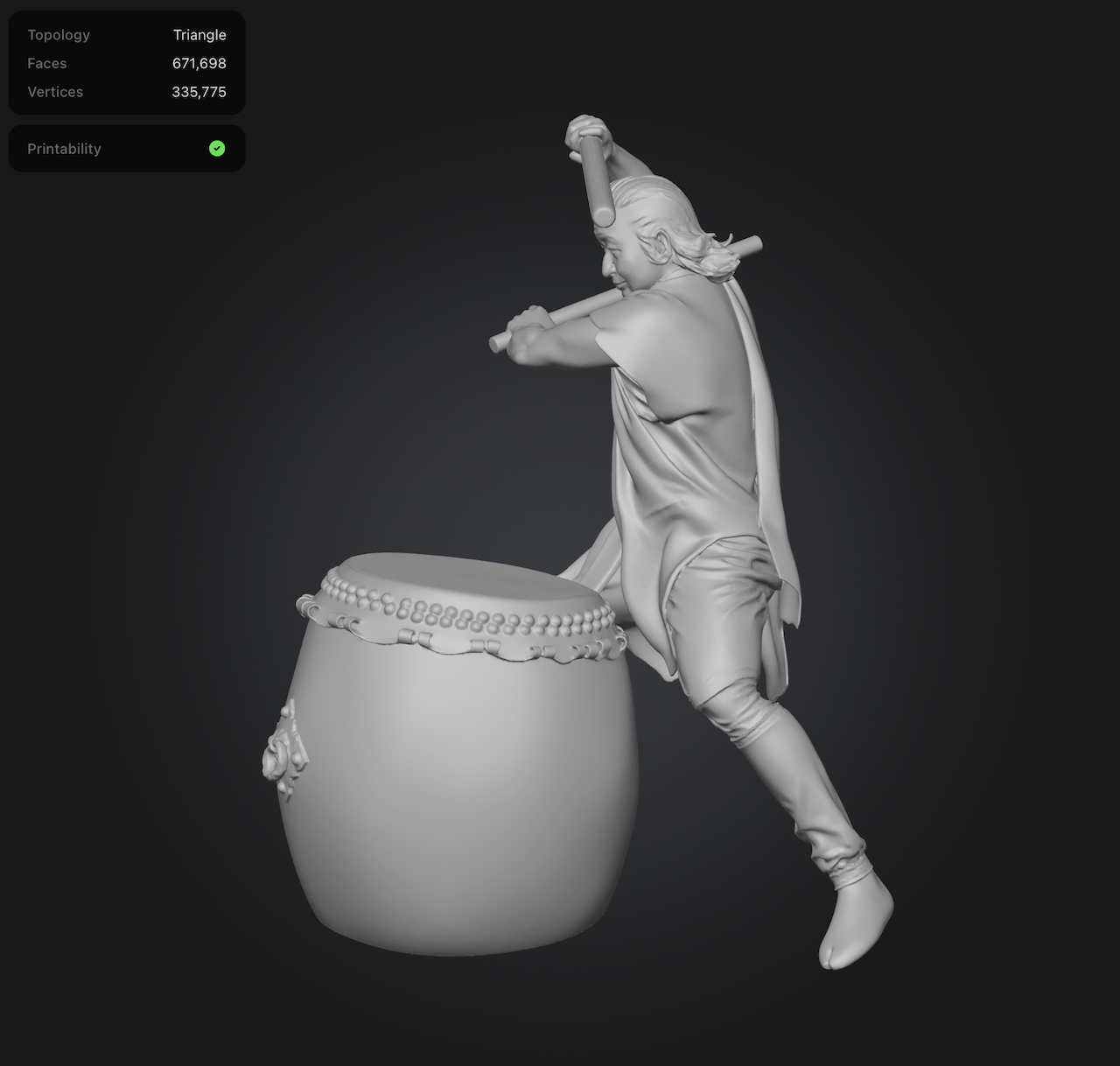Image resolution: width=1120 pixels, height=1066 pixels.
Task: Click the Printability label
Action: click(64, 149)
